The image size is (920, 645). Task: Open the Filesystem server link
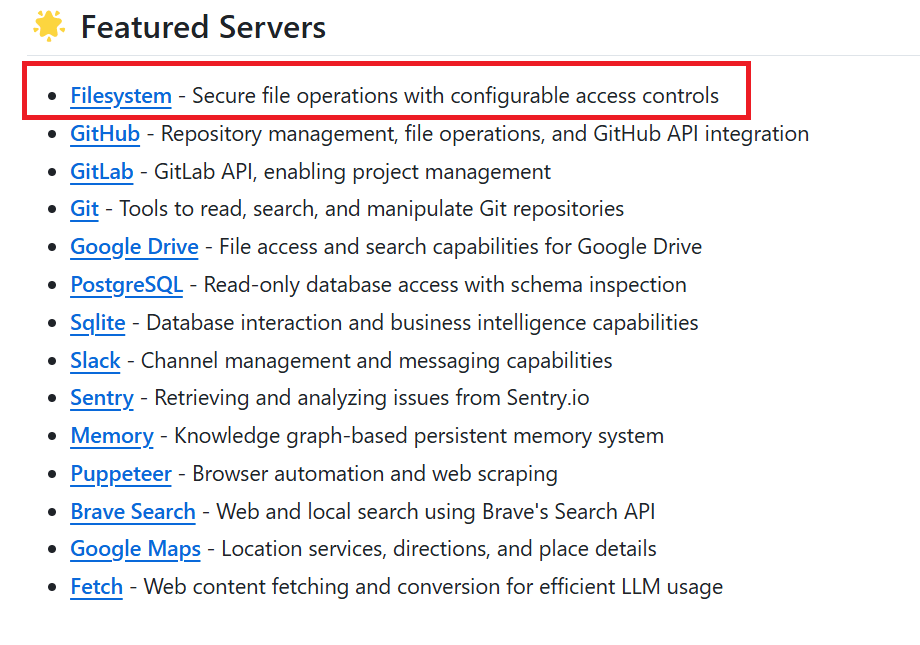click(x=121, y=96)
